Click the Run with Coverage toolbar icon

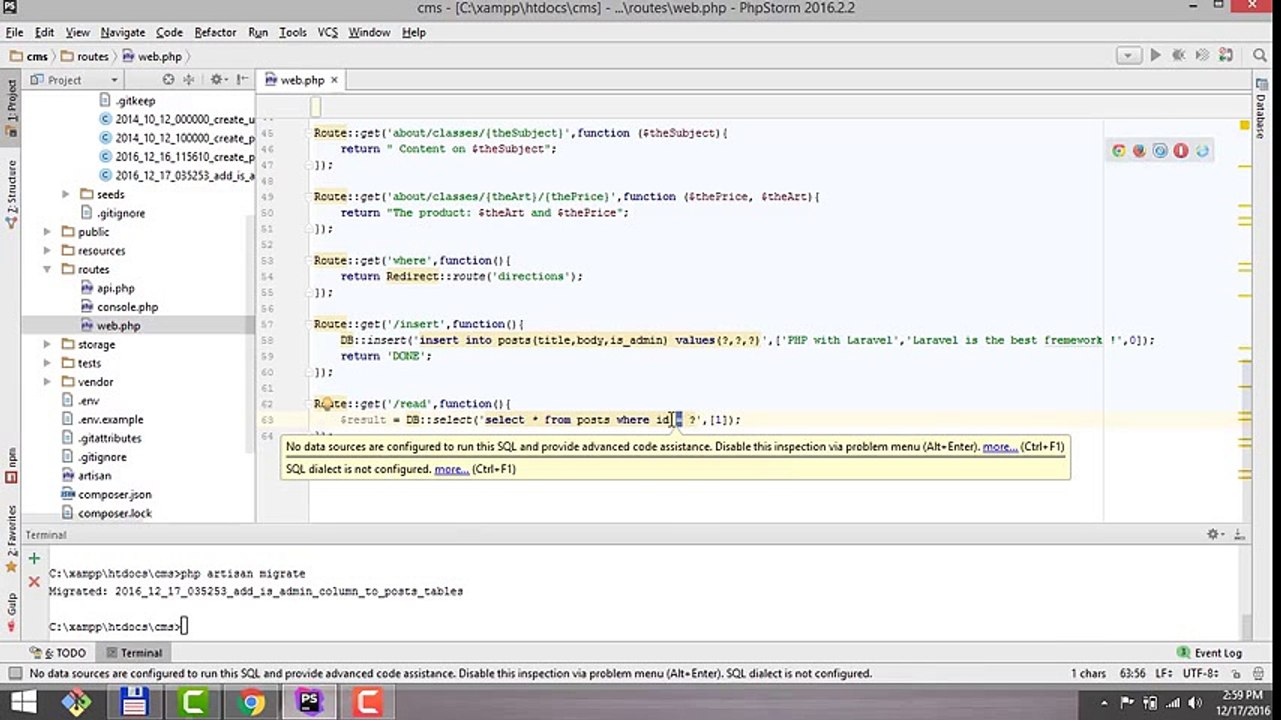click(x=1201, y=56)
